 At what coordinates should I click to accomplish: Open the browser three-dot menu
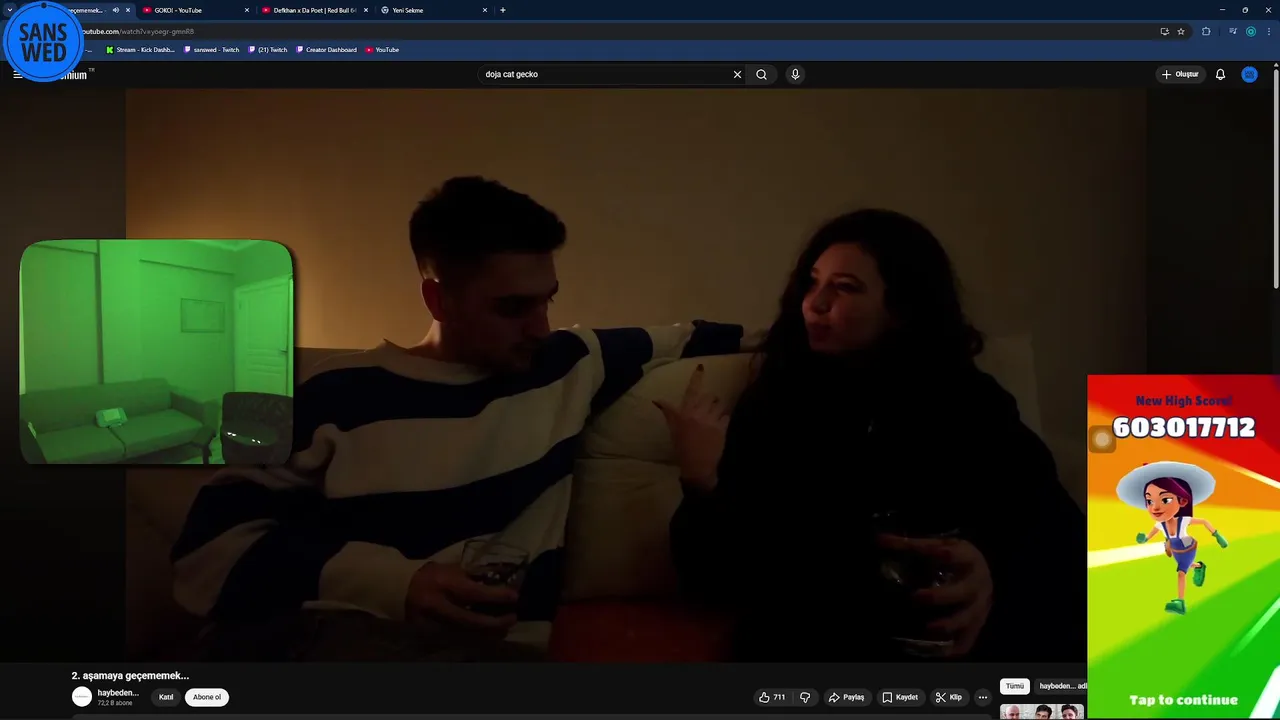pos(1268,31)
